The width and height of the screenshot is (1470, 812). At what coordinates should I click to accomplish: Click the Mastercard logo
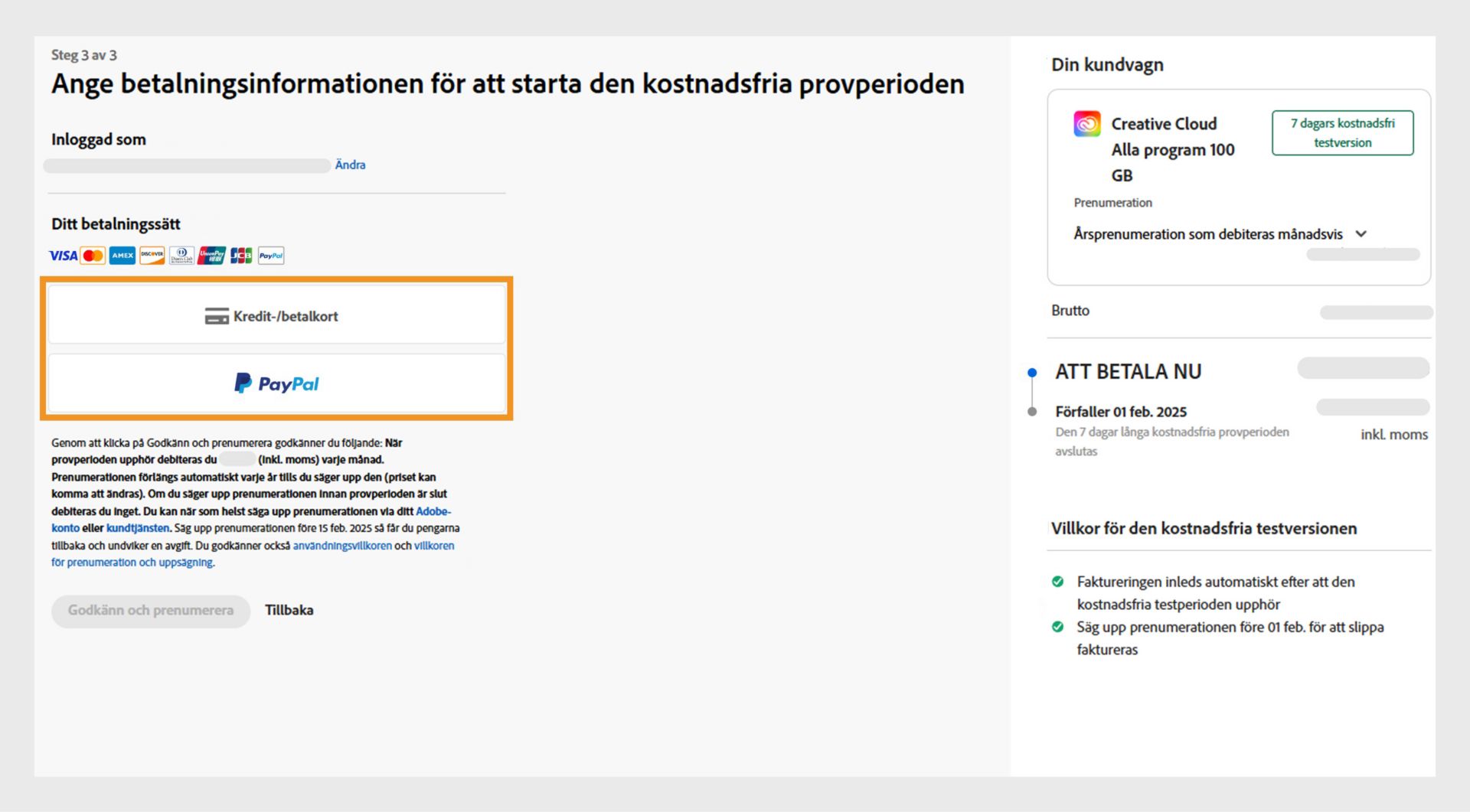pyautogui.click(x=93, y=256)
